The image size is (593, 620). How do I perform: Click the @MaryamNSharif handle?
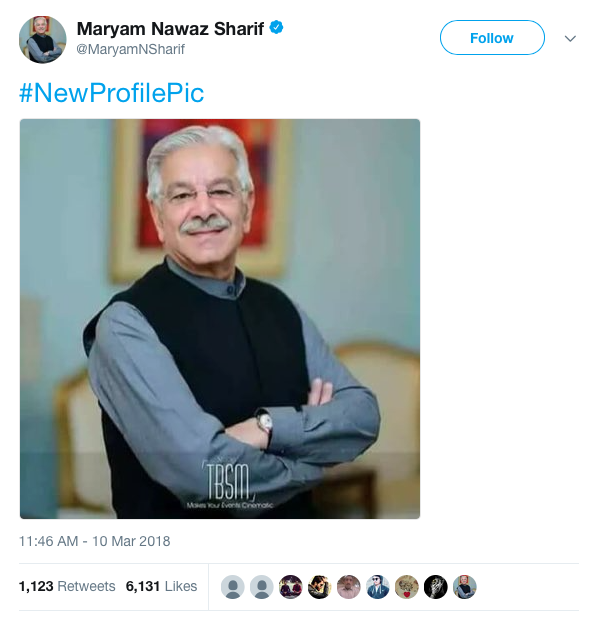(x=130, y=49)
